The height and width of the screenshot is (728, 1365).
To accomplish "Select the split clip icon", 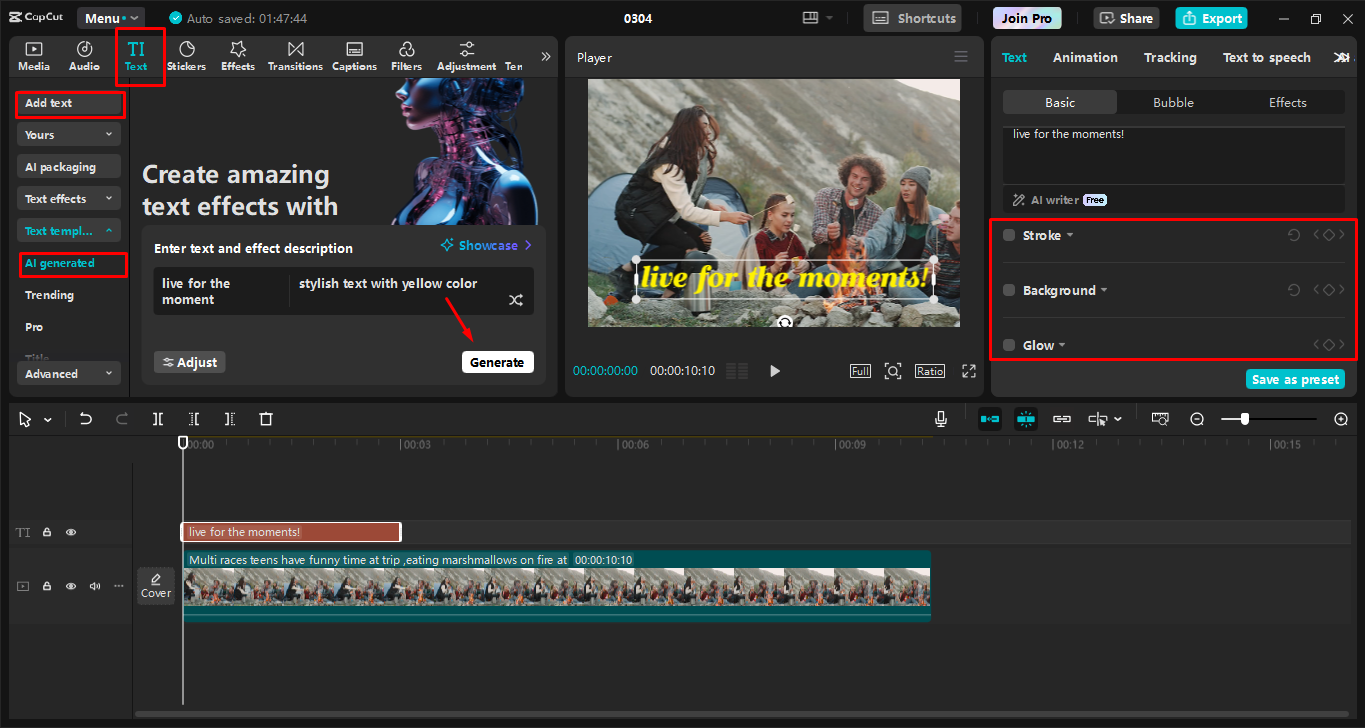I will [157, 419].
